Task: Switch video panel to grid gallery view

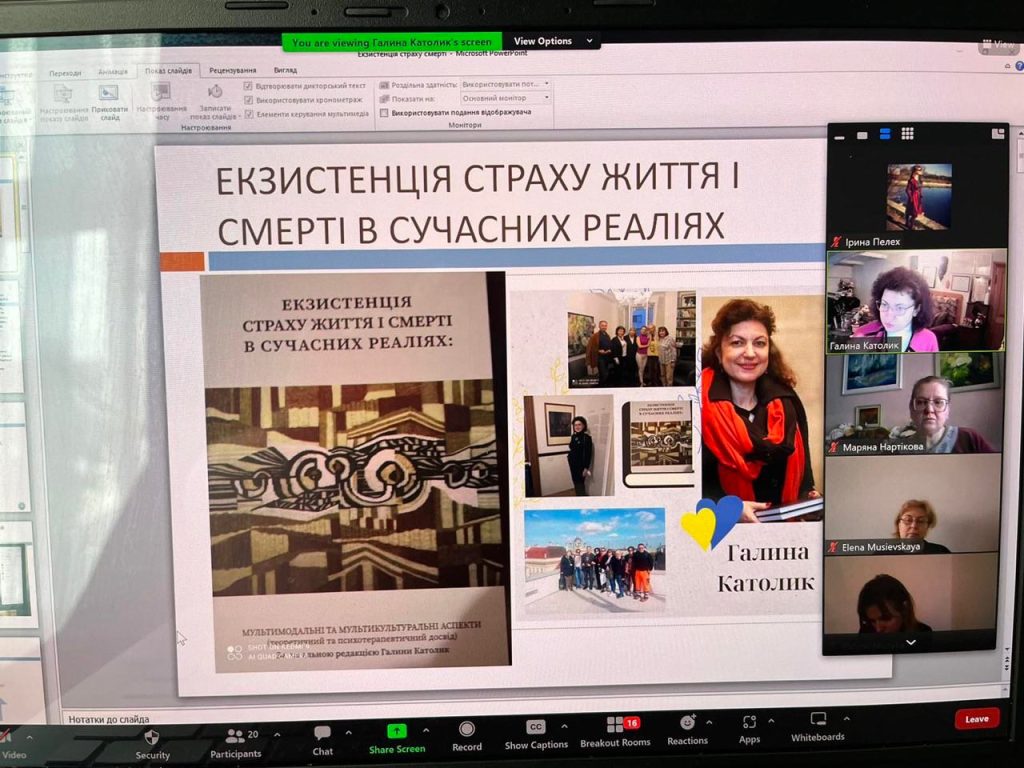Action: click(908, 133)
